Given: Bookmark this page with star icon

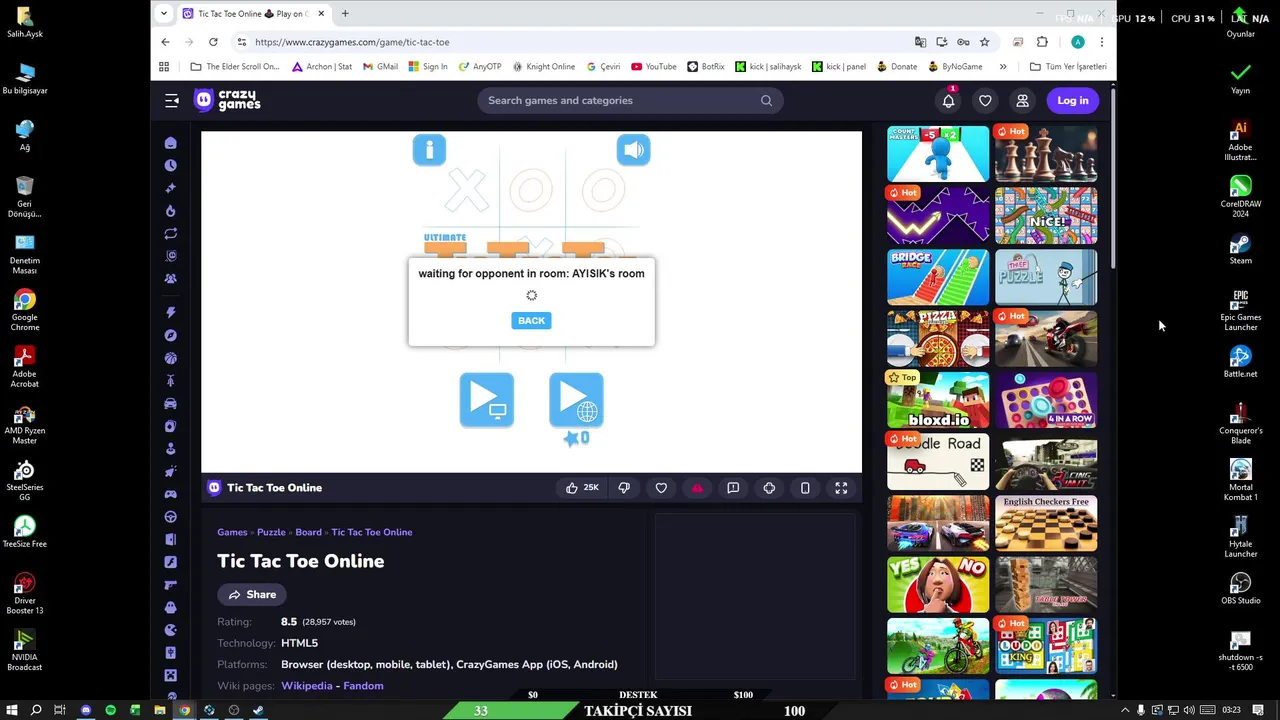Looking at the screenshot, I should (984, 42).
